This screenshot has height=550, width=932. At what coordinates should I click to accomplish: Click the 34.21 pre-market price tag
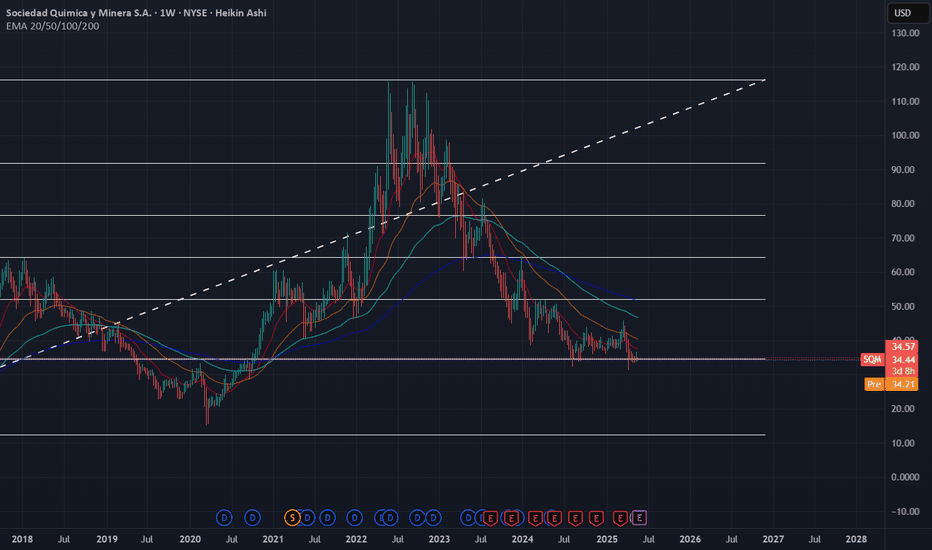[902, 384]
